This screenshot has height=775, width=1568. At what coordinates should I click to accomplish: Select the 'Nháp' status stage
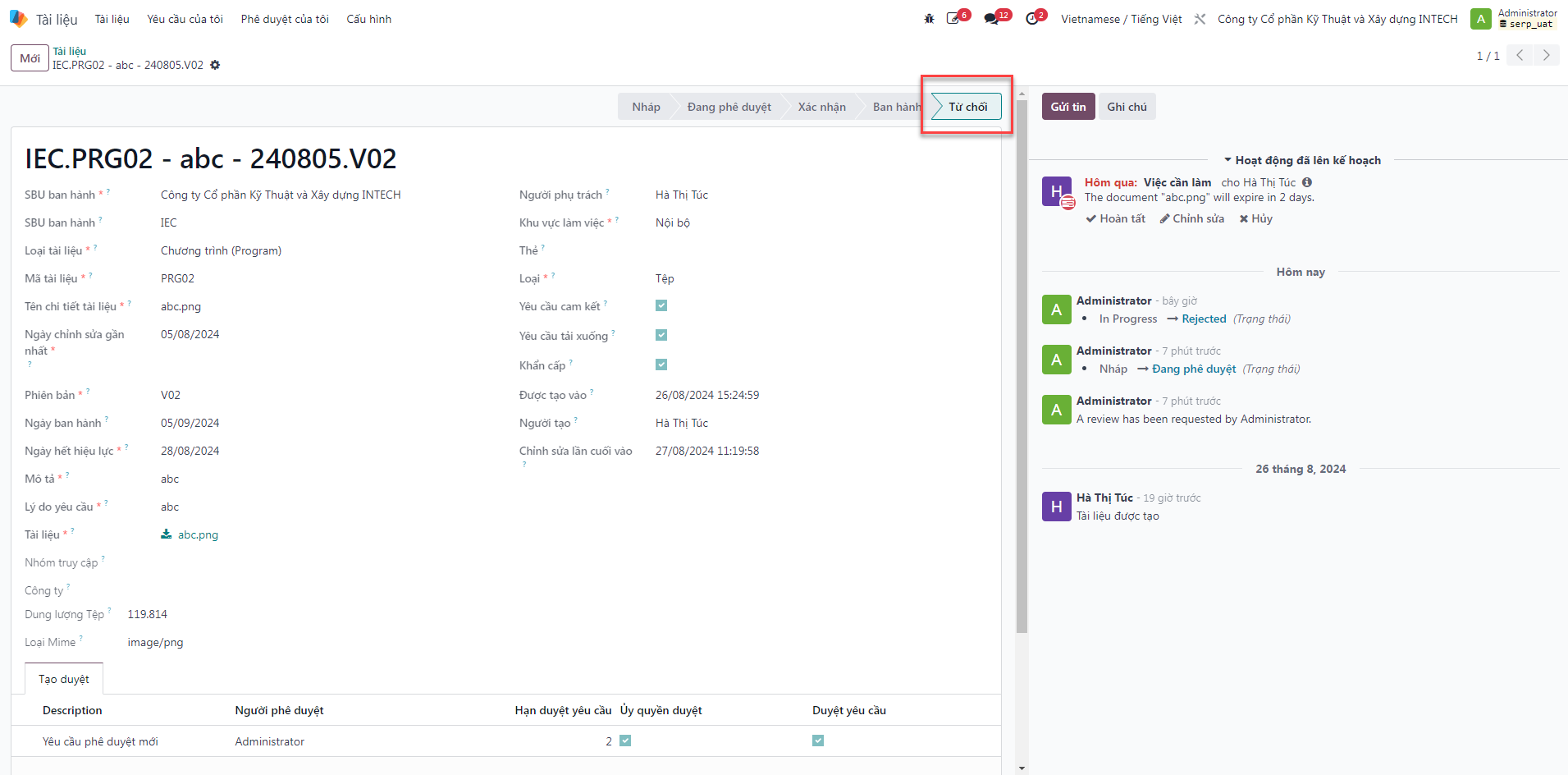(646, 107)
